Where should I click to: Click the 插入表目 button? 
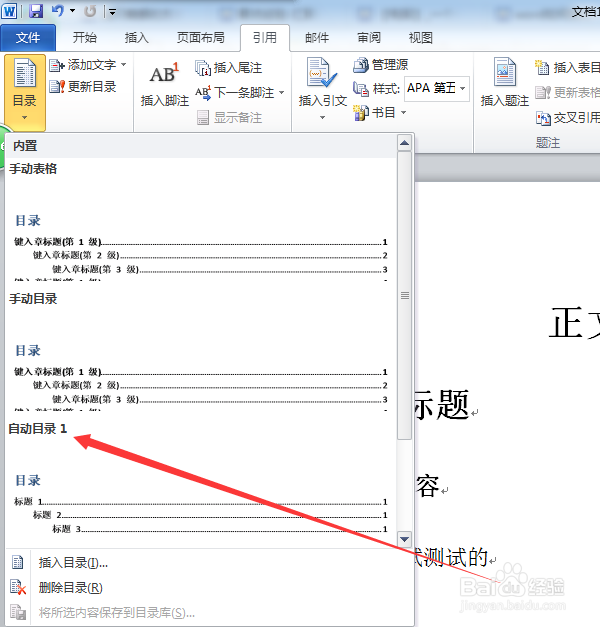click(x=567, y=68)
